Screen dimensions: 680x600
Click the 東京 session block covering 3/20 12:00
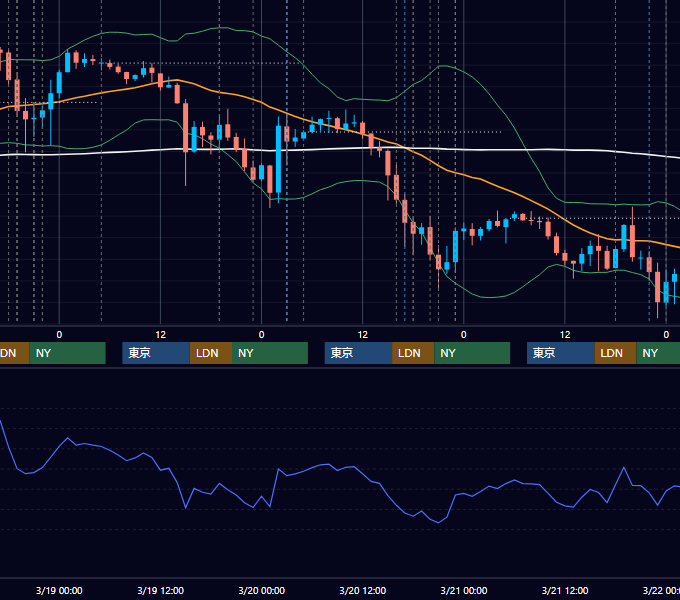click(359, 353)
